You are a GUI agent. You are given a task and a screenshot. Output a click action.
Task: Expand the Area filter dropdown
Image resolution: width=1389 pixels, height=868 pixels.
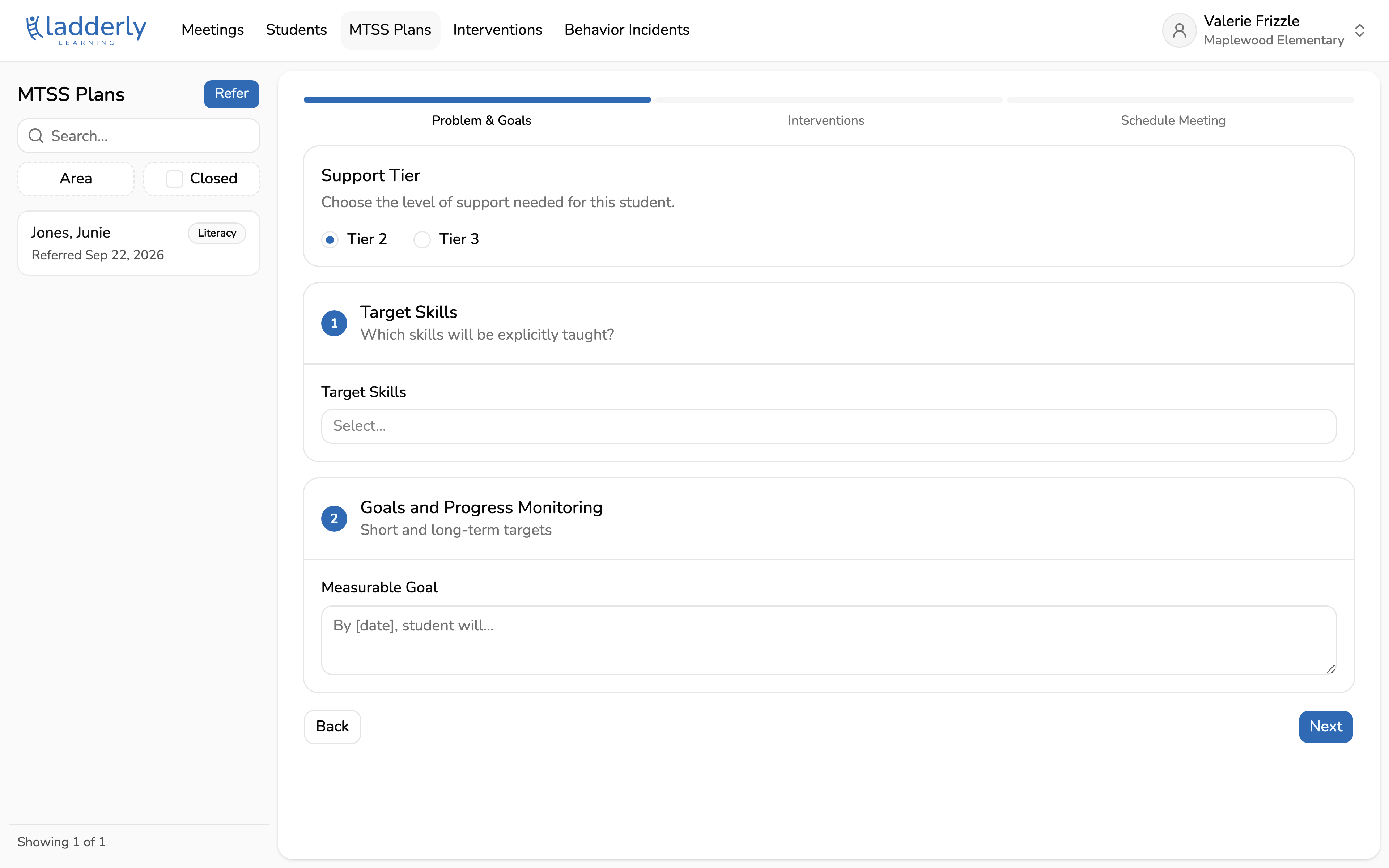[x=76, y=179]
